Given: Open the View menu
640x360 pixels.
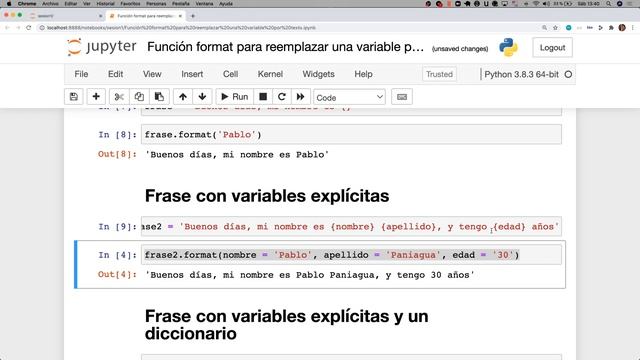Looking at the screenshot, I should point(152,74).
